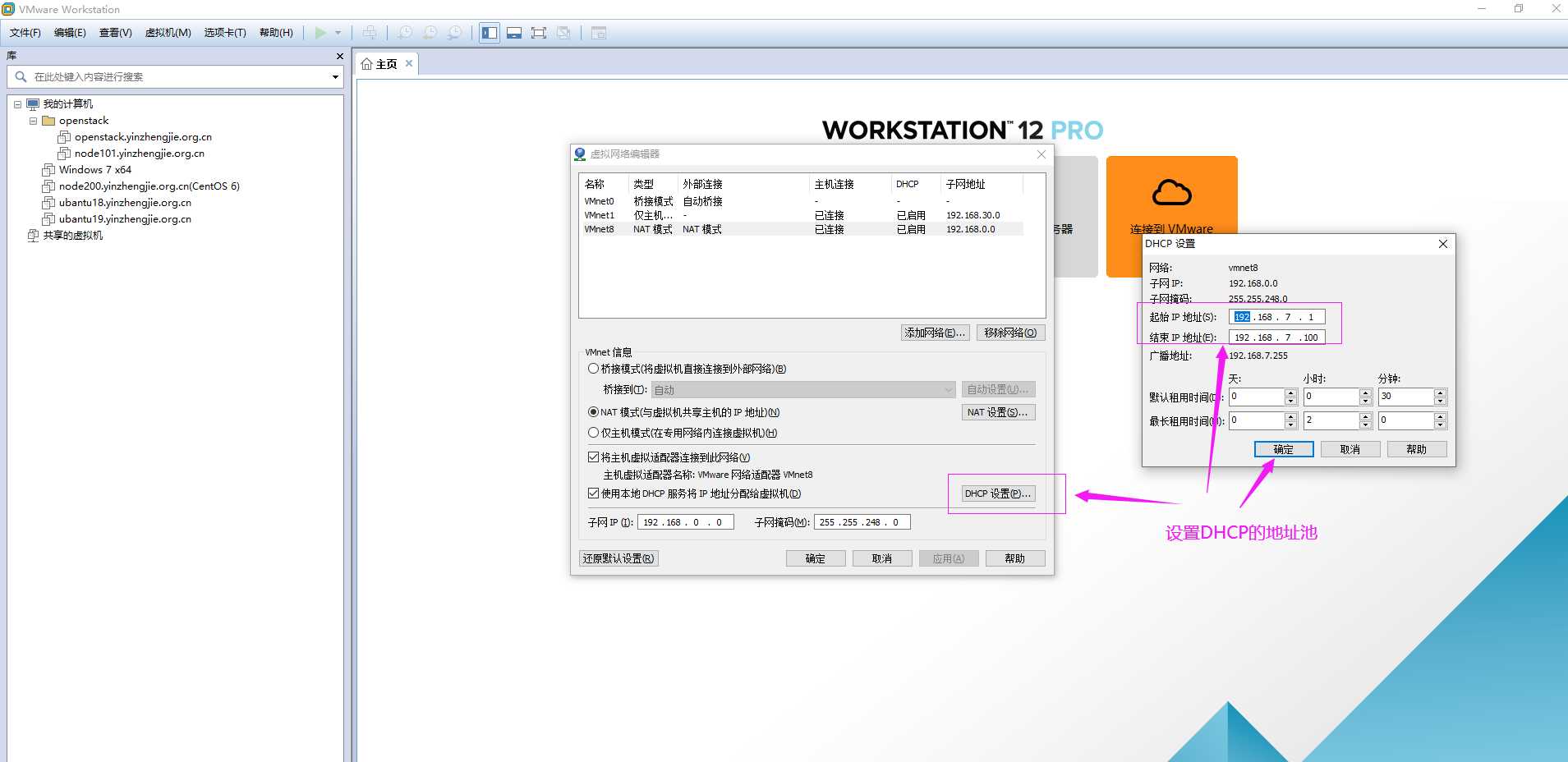Screen dimensions: 1568x762
Task: Collapse the 我的计算机 tree node
Action: coord(17,104)
